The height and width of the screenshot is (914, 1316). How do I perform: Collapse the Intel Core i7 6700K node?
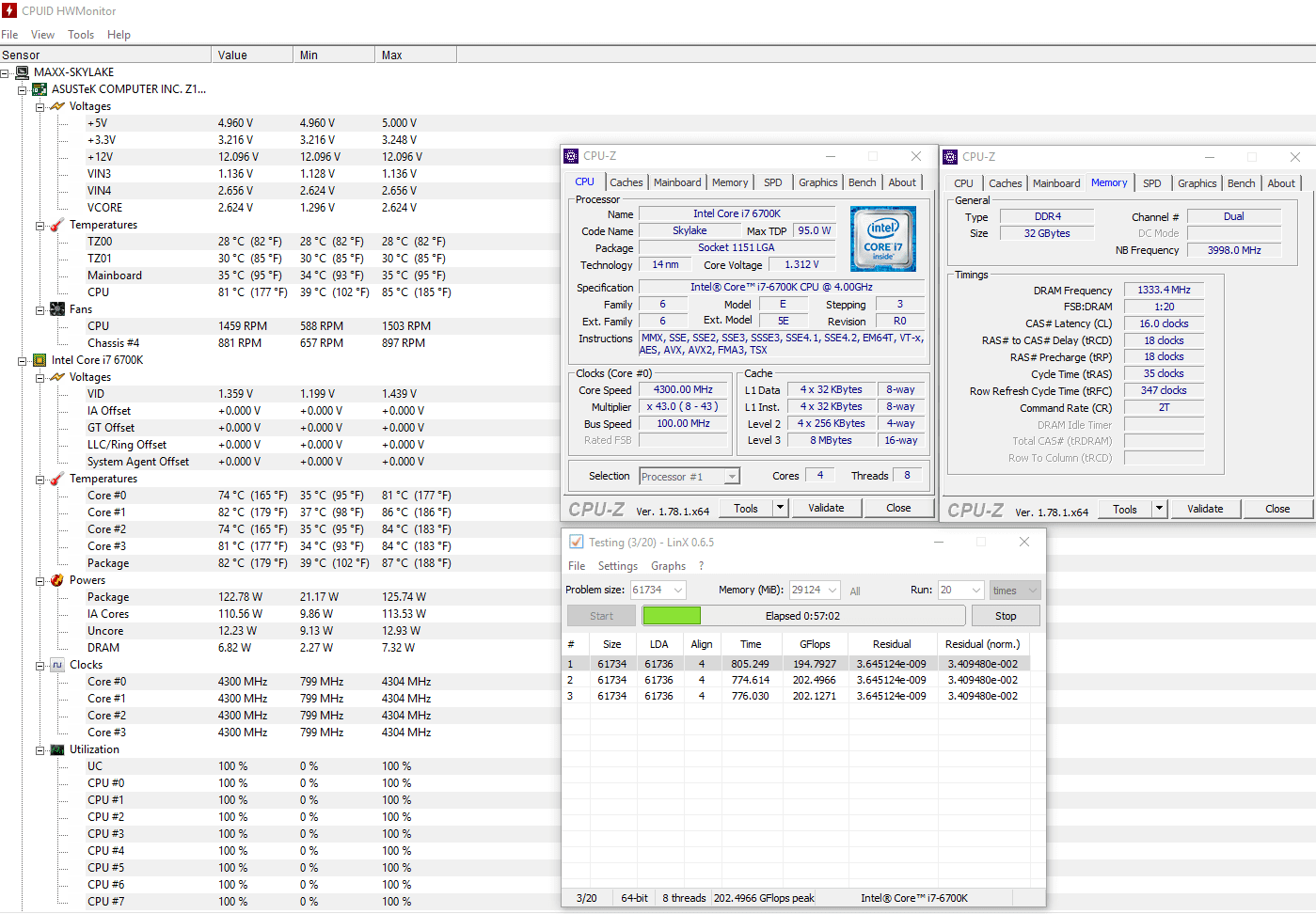coord(23,361)
